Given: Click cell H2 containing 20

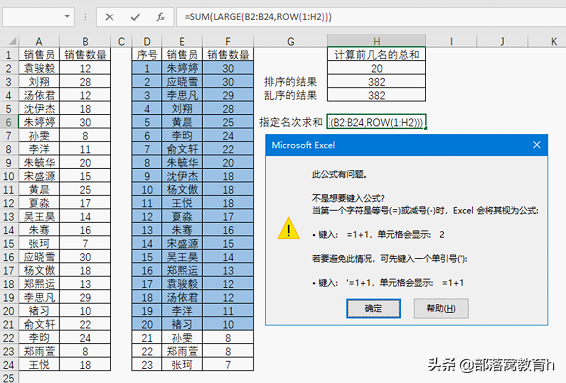Looking at the screenshot, I should 376,68.
